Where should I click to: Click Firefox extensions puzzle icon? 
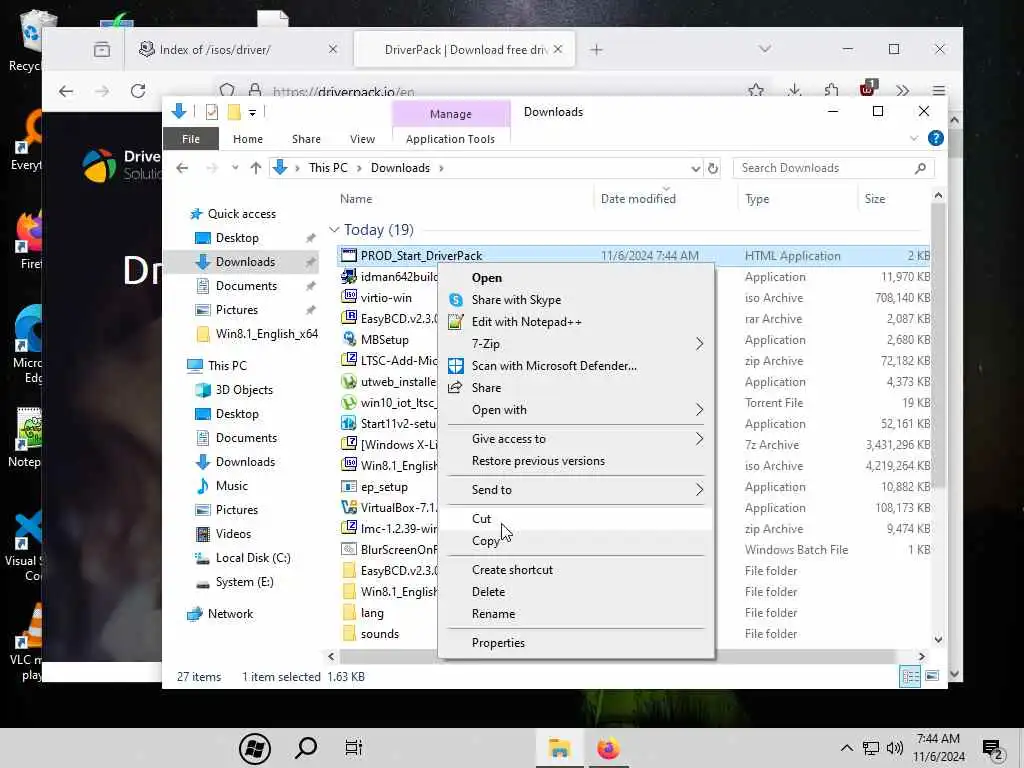pos(831,91)
